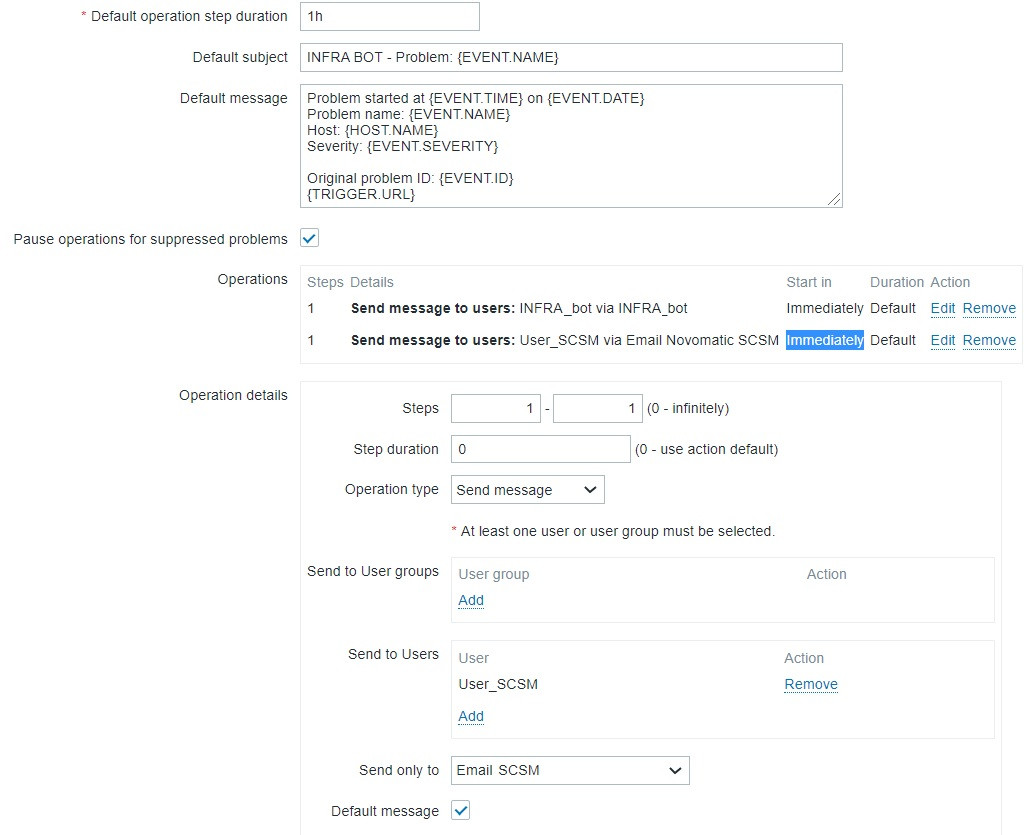
Task: Add another user under Send to Users
Action: (471, 716)
